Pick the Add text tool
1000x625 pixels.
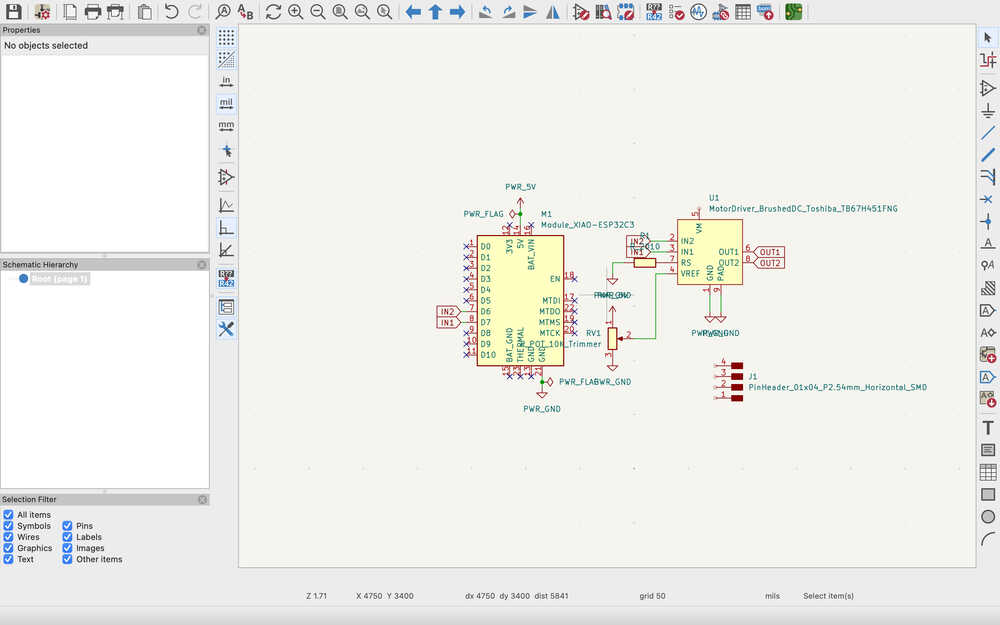pos(988,427)
